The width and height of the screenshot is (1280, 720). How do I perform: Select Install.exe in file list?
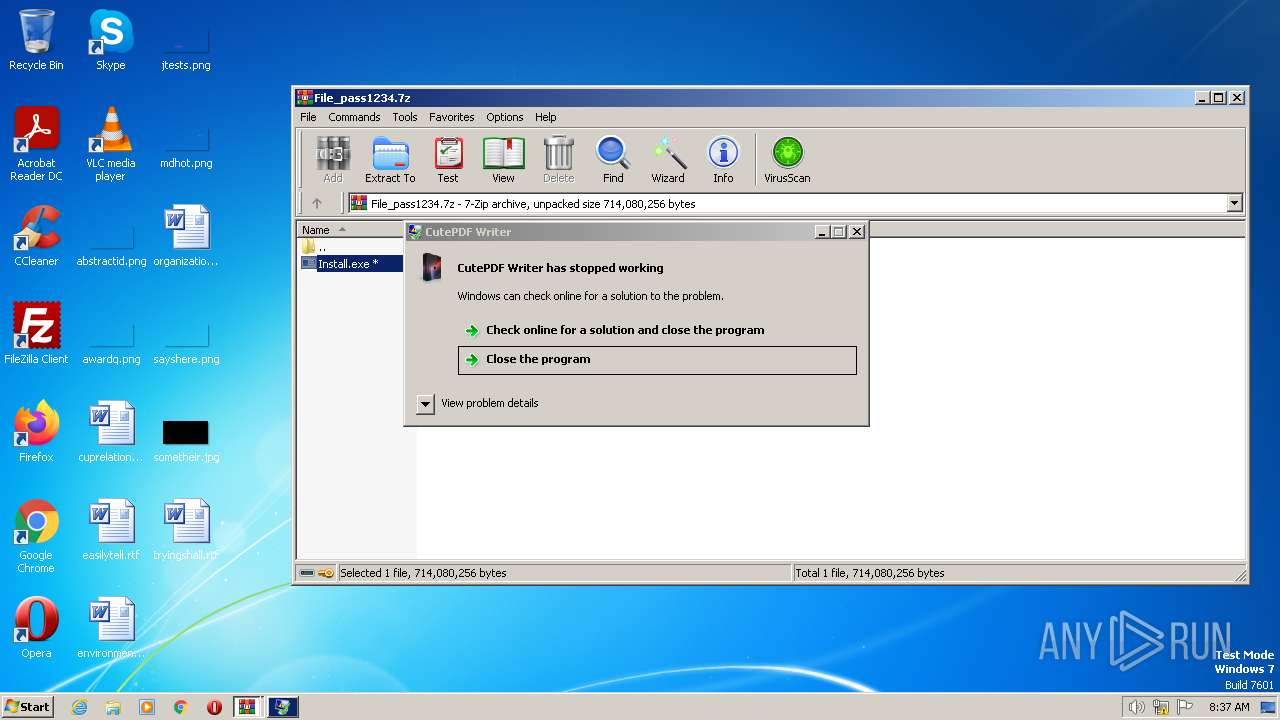click(x=350, y=264)
